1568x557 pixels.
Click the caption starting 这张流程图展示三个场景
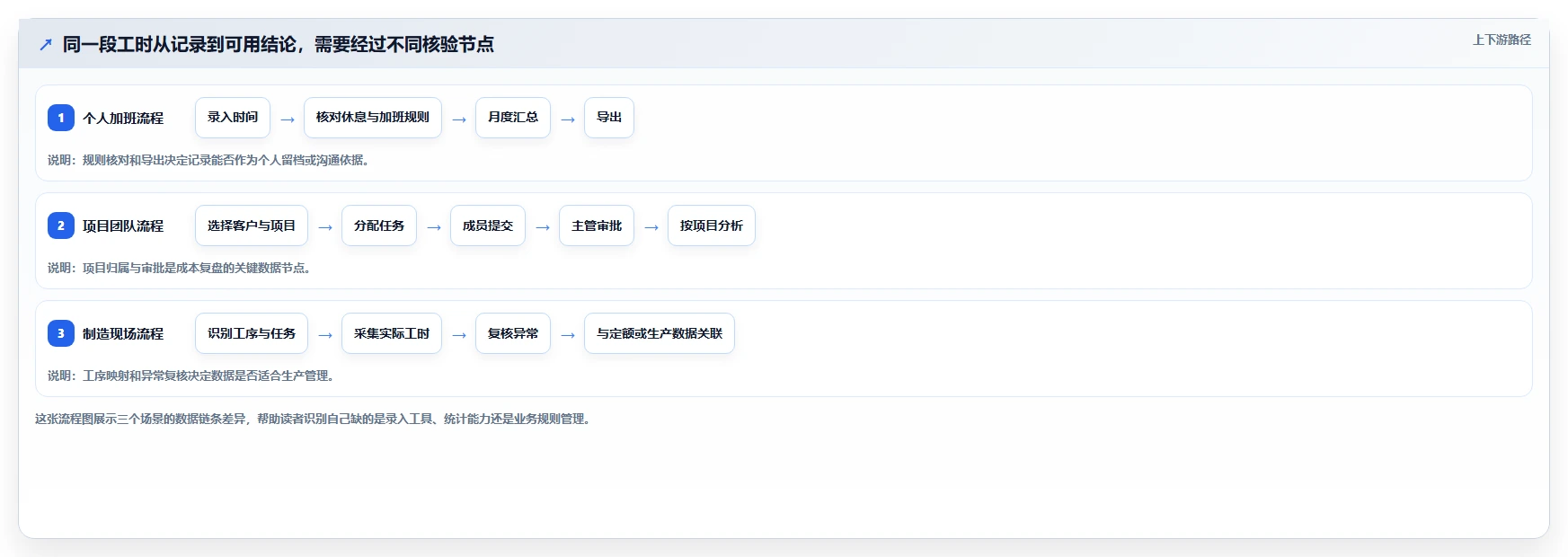tap(314, 419)
